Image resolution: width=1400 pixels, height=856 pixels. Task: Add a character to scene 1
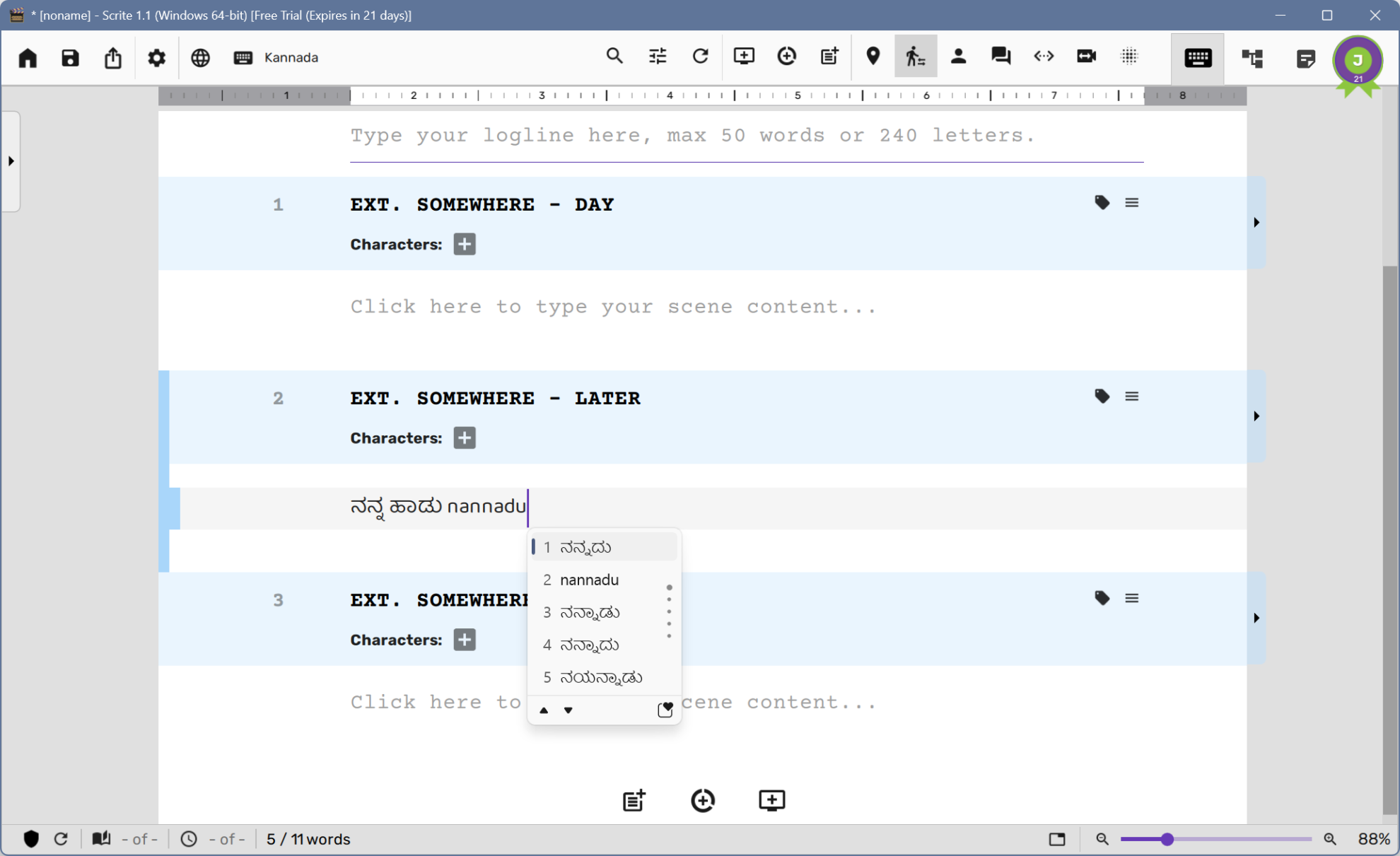465,244
